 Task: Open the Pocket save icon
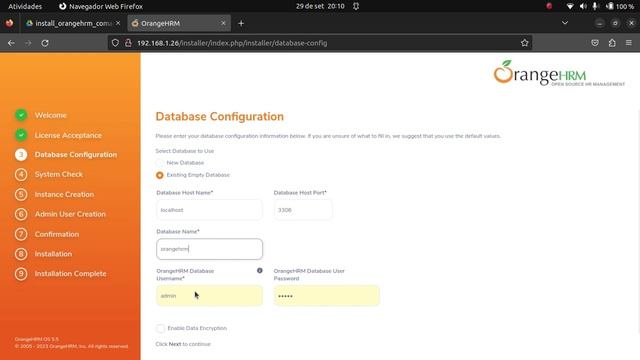click(595, 43)
